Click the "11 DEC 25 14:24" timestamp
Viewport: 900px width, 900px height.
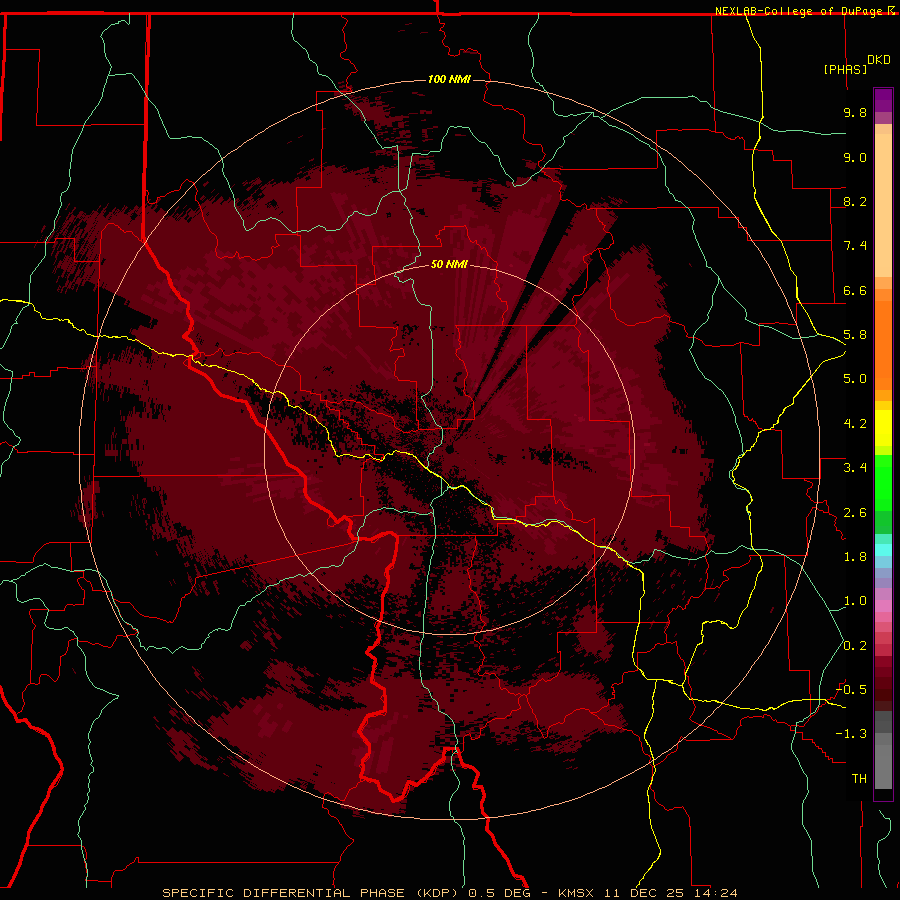[670, 893]
